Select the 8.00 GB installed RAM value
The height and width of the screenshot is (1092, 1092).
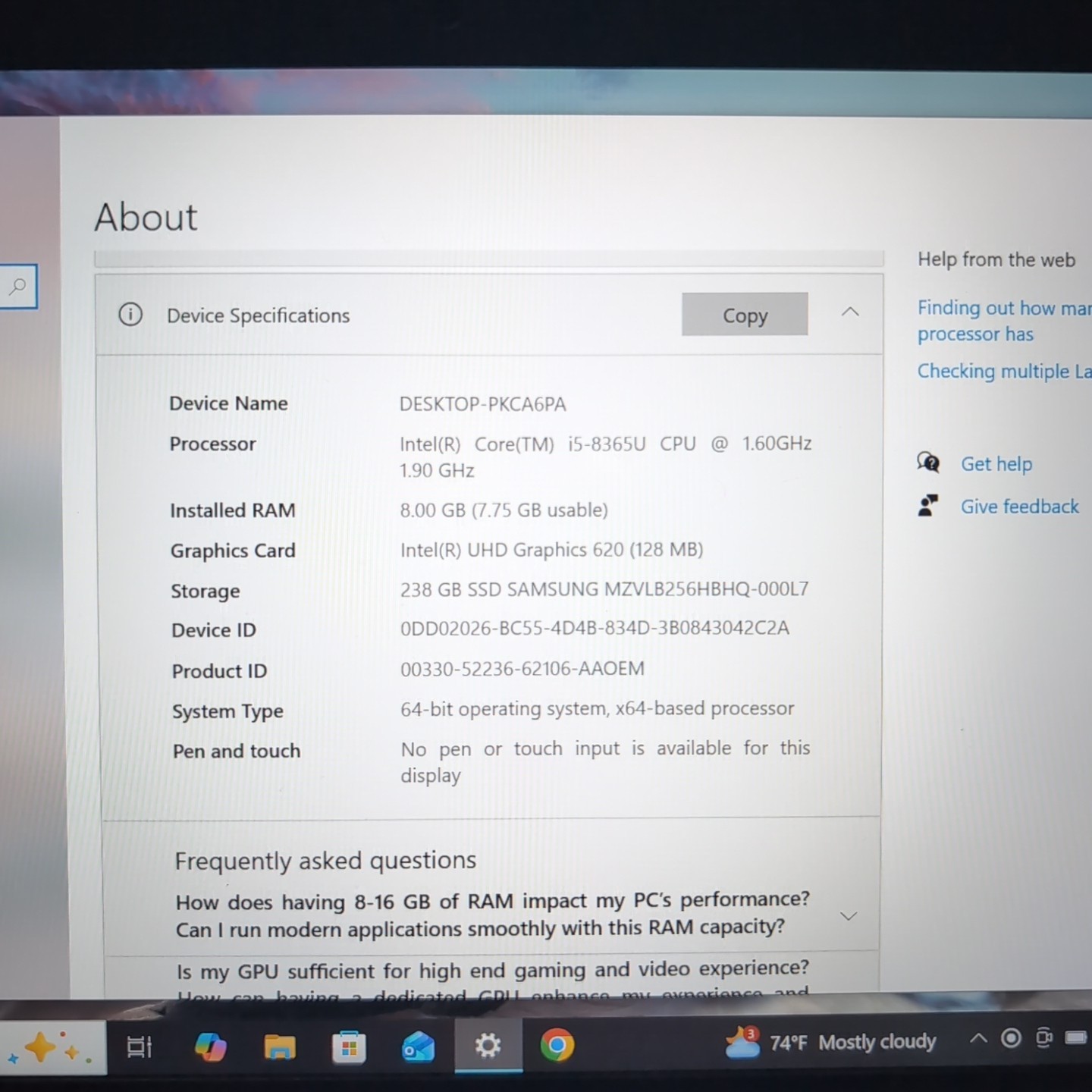(504, 510)
